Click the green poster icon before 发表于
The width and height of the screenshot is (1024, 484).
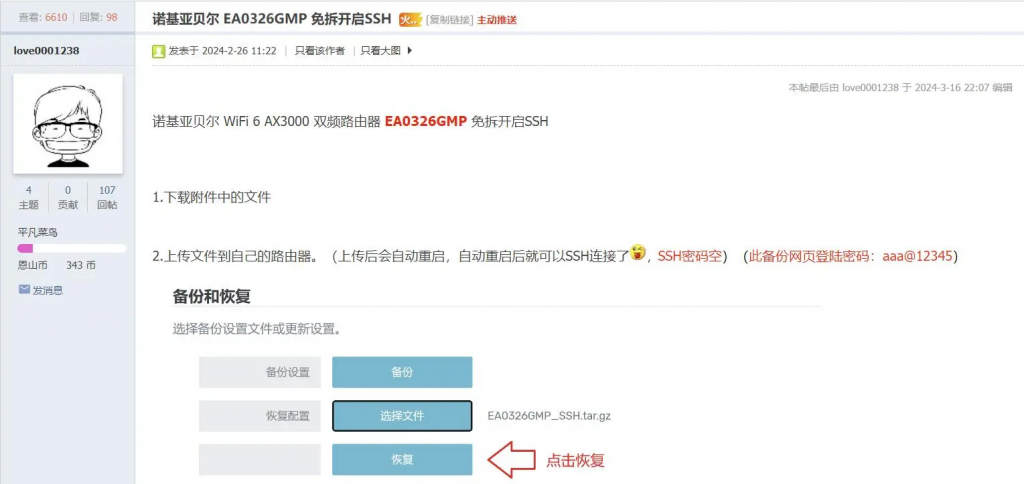click(159, 50)
